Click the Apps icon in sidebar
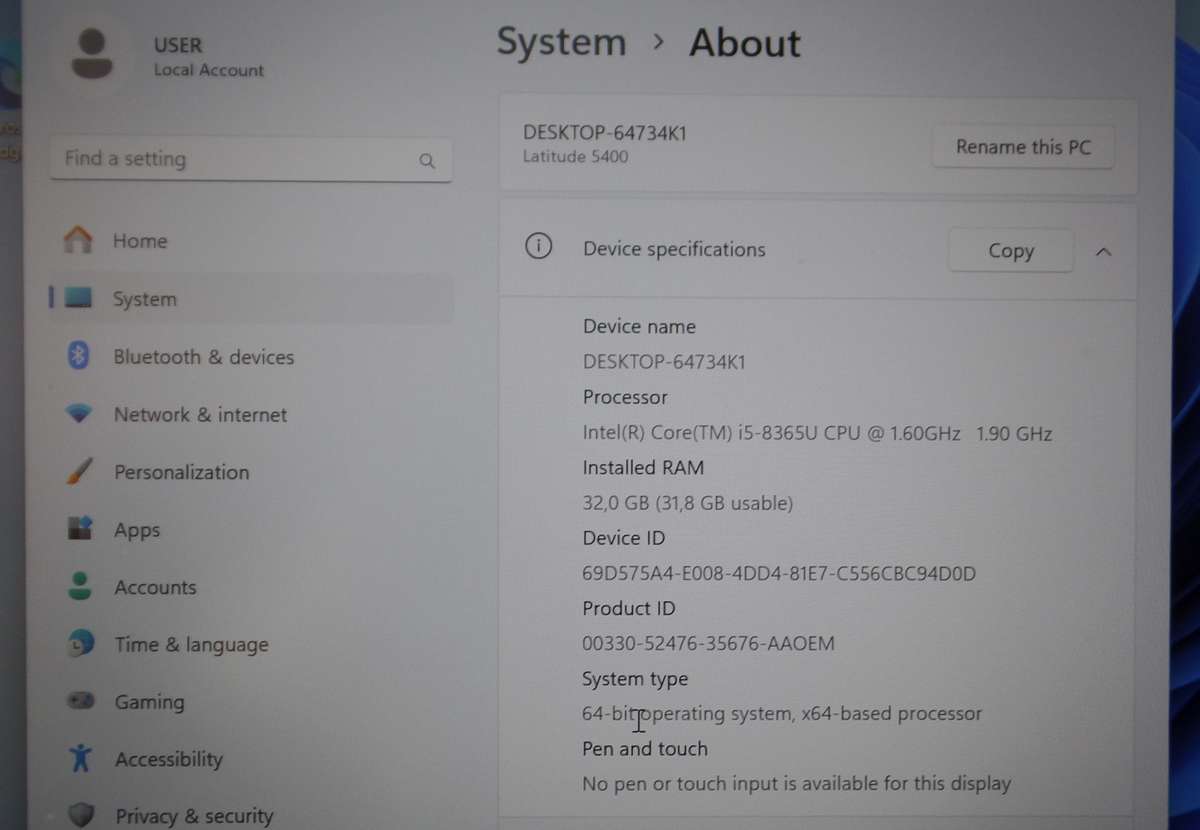This screenshot has width=1200, height=830. [x=79, y=529]
